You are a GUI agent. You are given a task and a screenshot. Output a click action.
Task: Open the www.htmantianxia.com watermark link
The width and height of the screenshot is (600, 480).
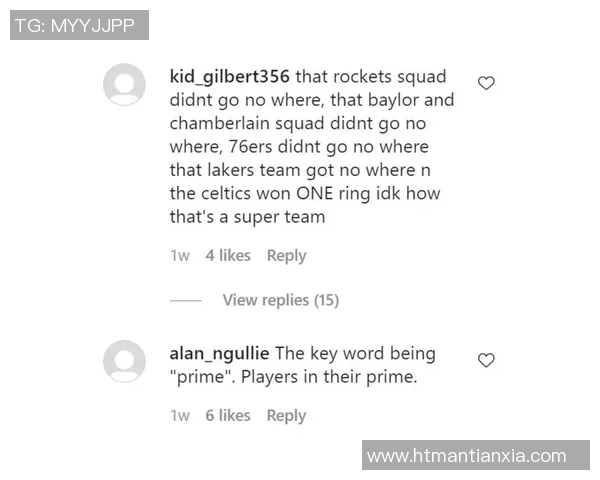pos(467,456)
